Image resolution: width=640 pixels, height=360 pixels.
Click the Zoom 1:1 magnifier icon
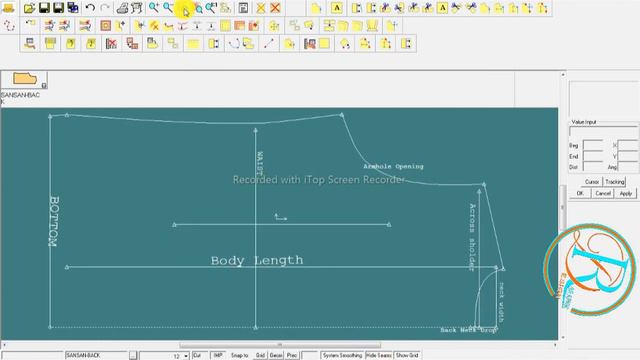211,8
